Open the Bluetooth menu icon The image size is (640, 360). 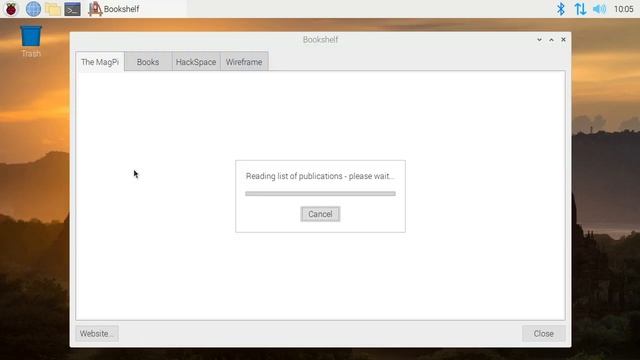561,9
